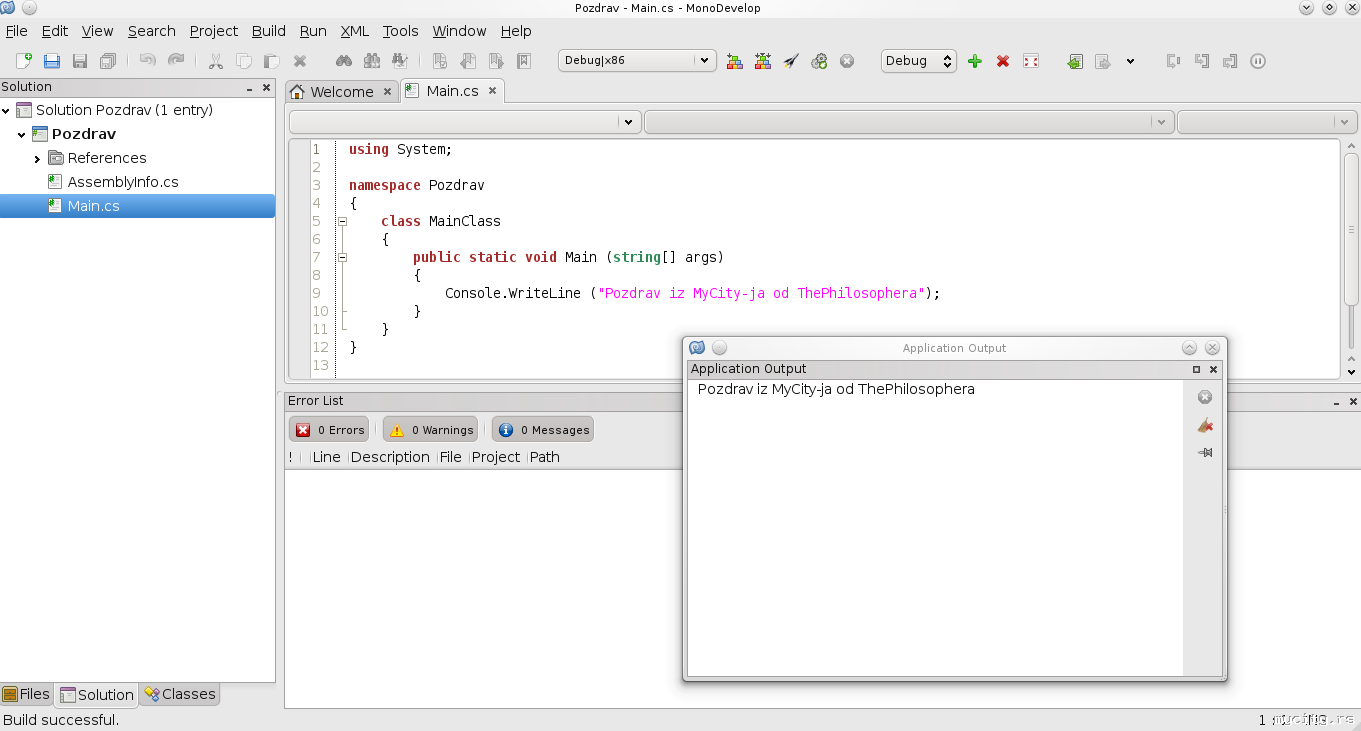This screenshot has height=731, width=1361.
Task: Open the Debug layout selector
Action: 919,61
